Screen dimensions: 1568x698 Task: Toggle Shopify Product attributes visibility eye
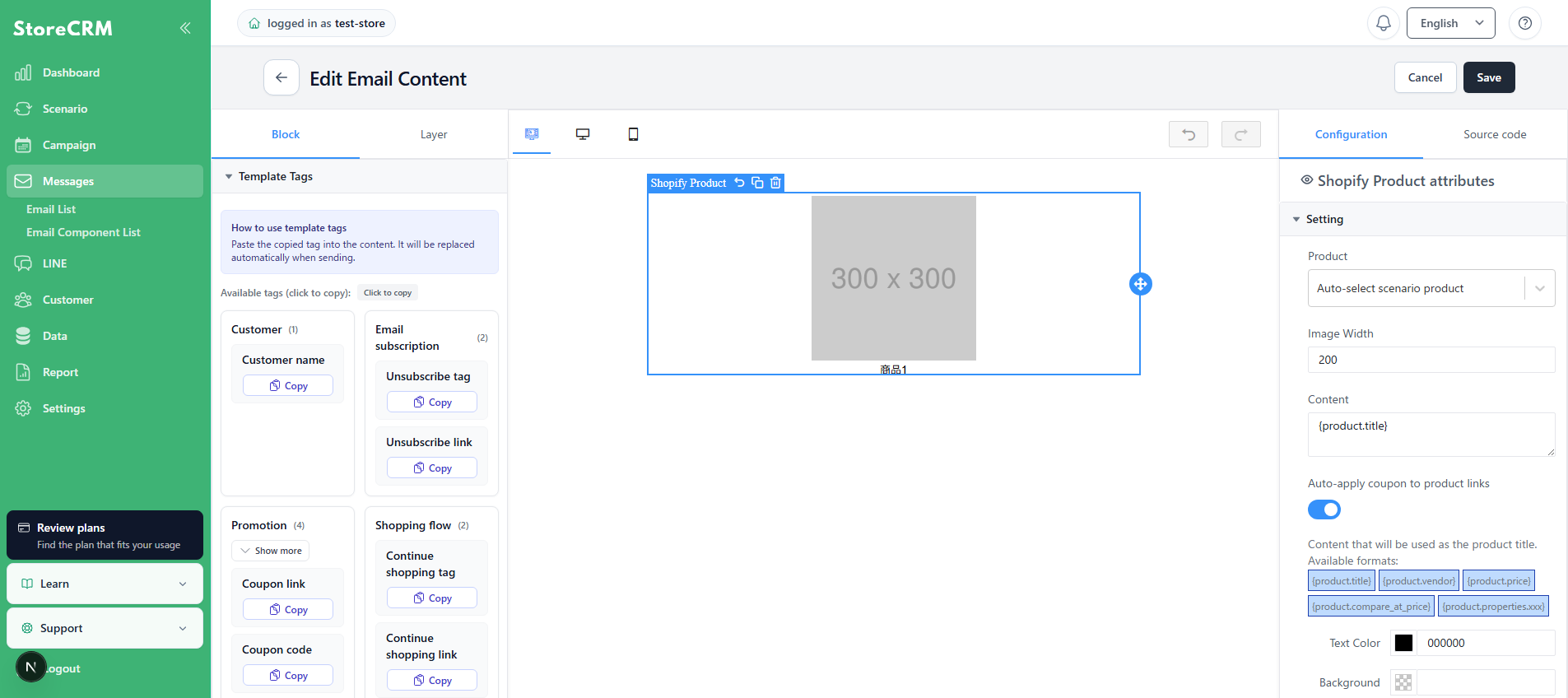[1306, 179]
